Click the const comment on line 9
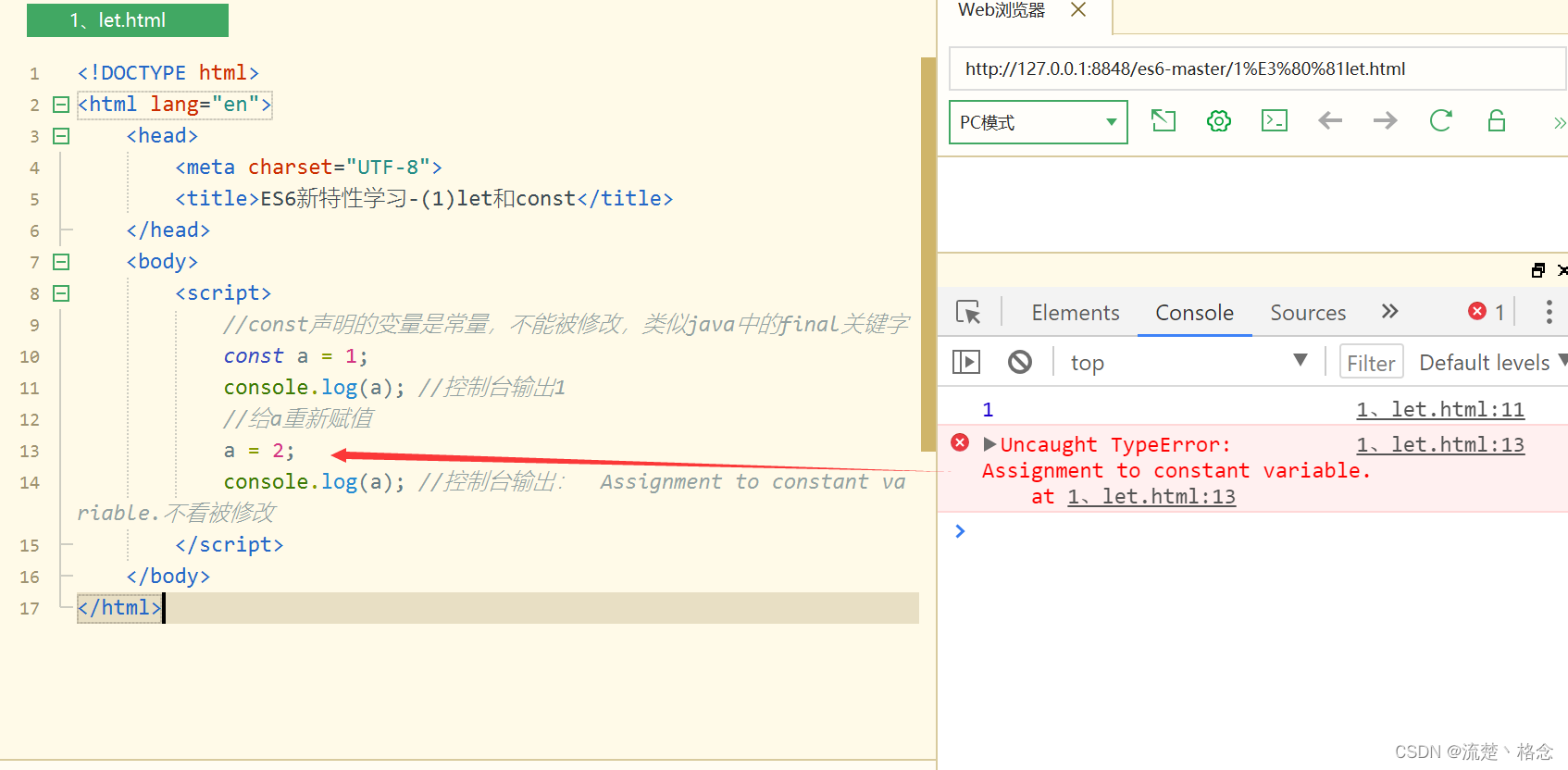Screen dimensions: 1568x770 click(566, 325)
